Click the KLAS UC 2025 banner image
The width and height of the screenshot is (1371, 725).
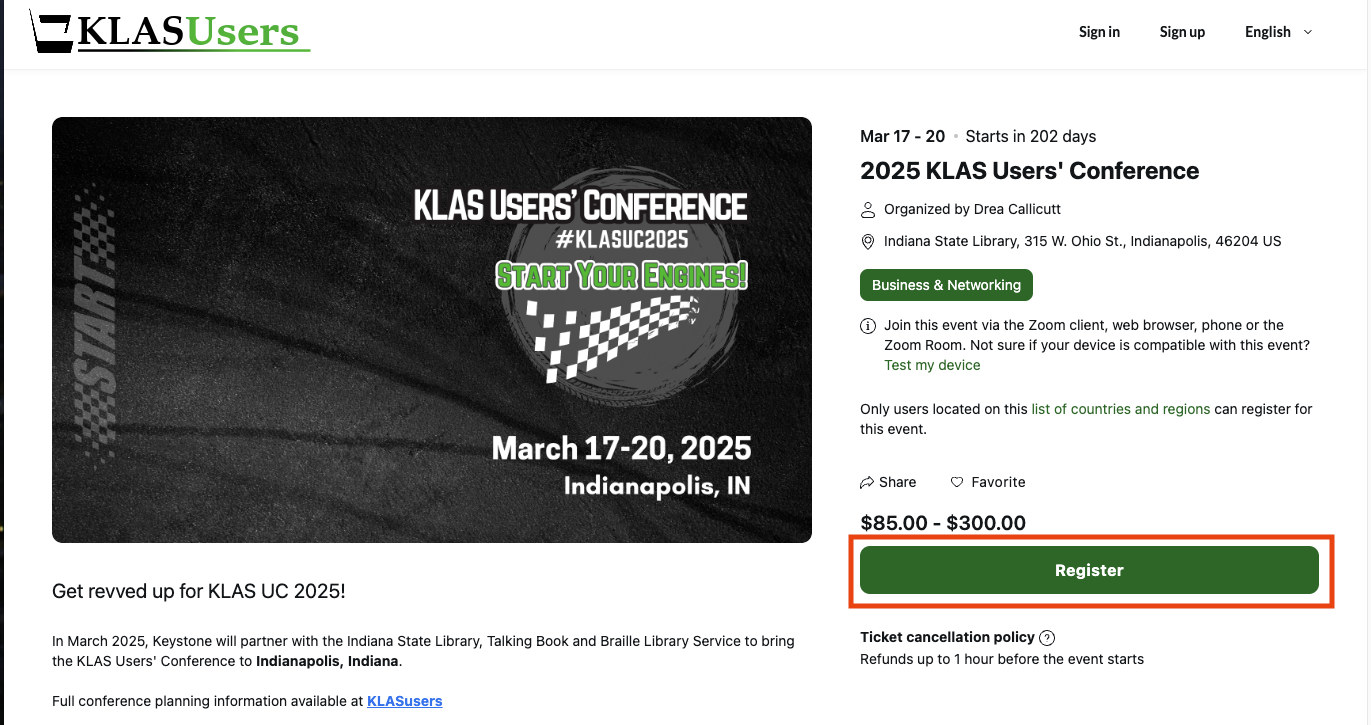click(432, 329)
